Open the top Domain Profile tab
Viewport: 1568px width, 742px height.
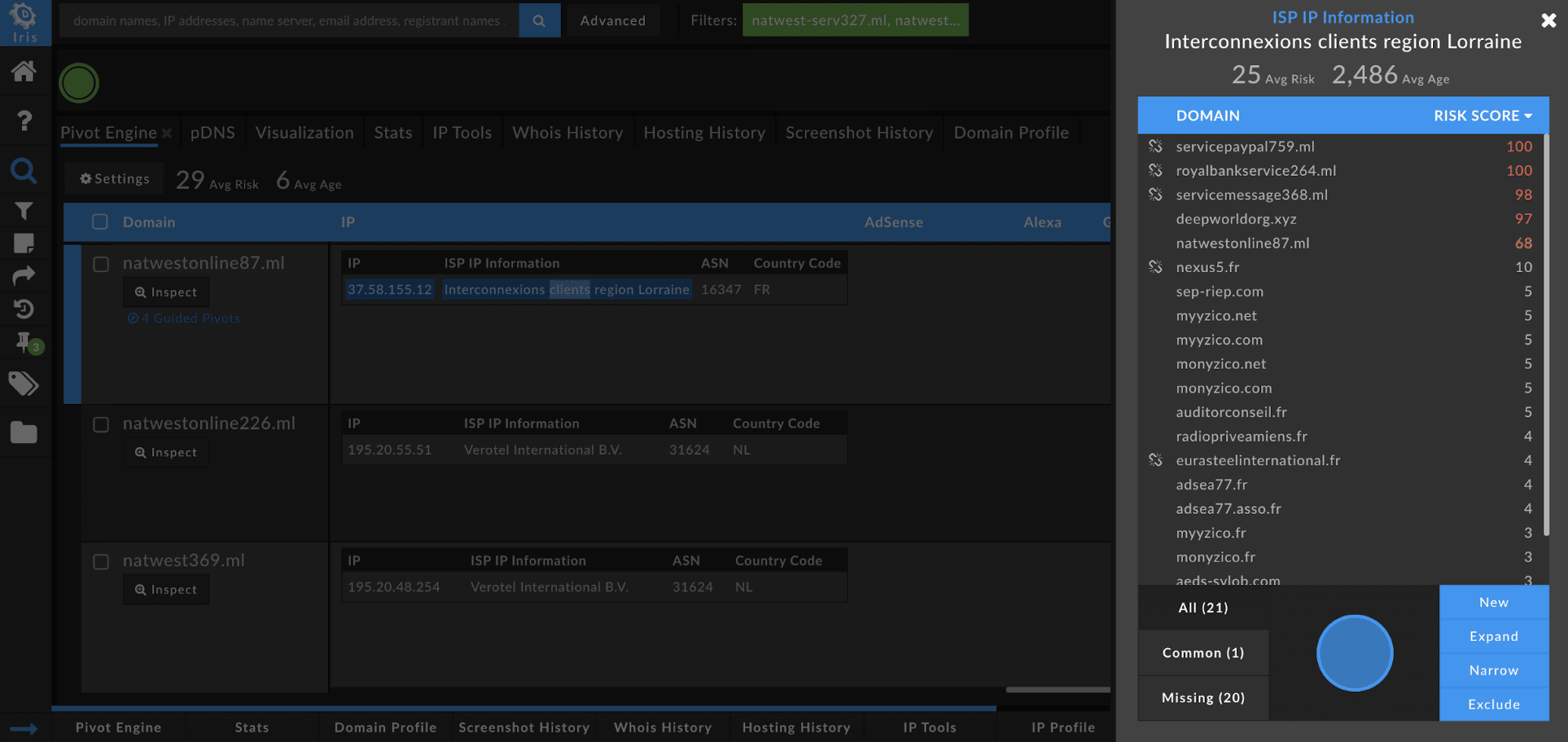(x=1011, y=133)
